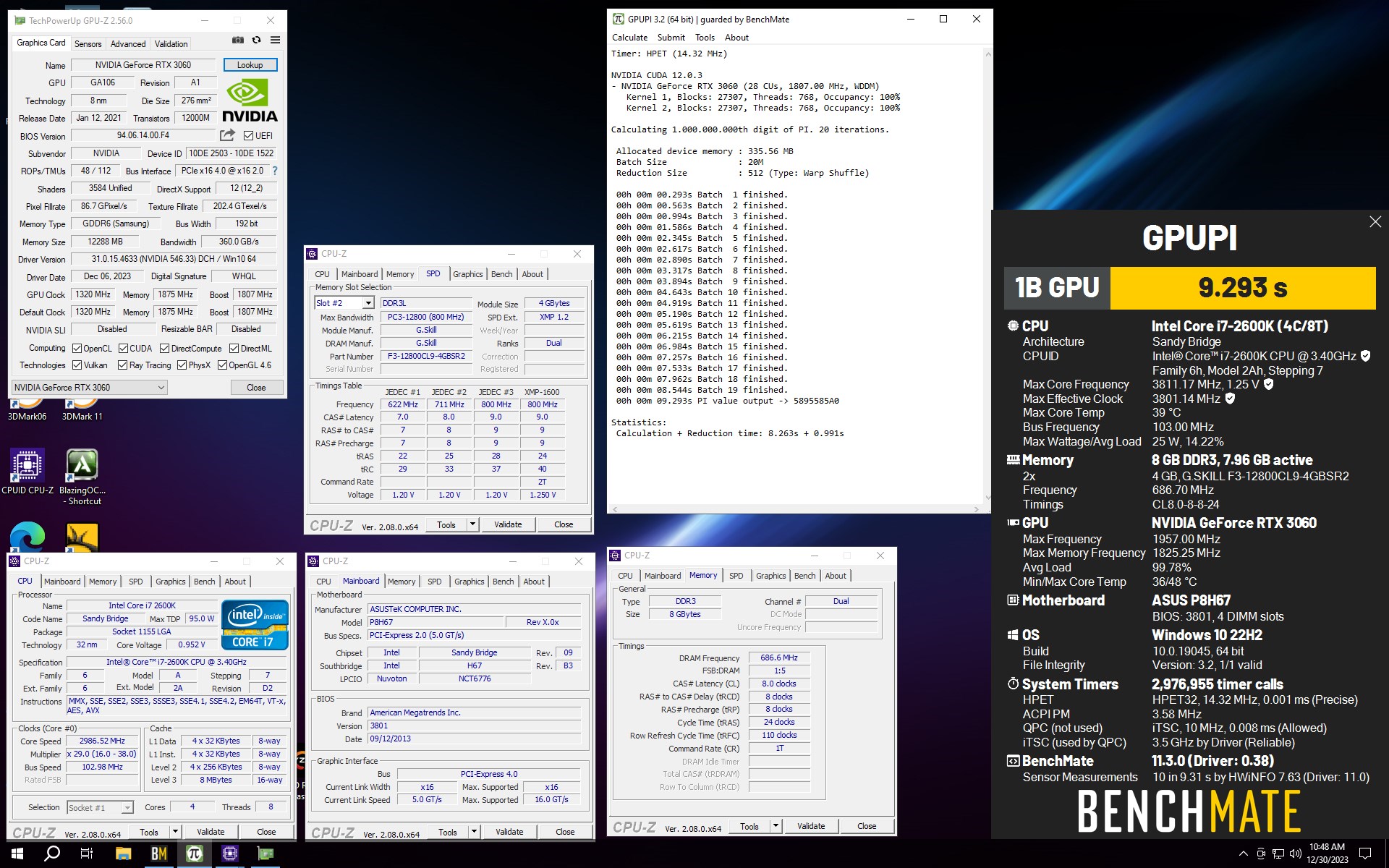1389x868 pixels.
Task: Select the BlazingOC shortcut on the desktop
Action: (x=82, y=477)
